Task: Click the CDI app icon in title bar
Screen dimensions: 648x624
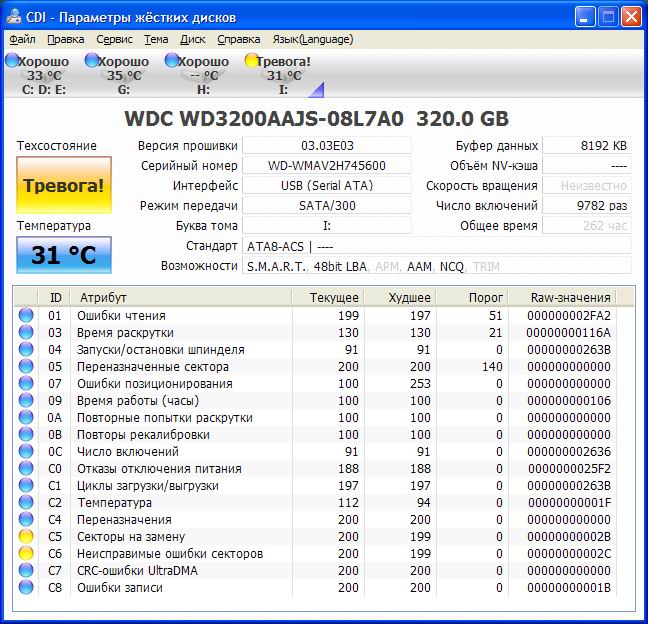Action: 14,17
